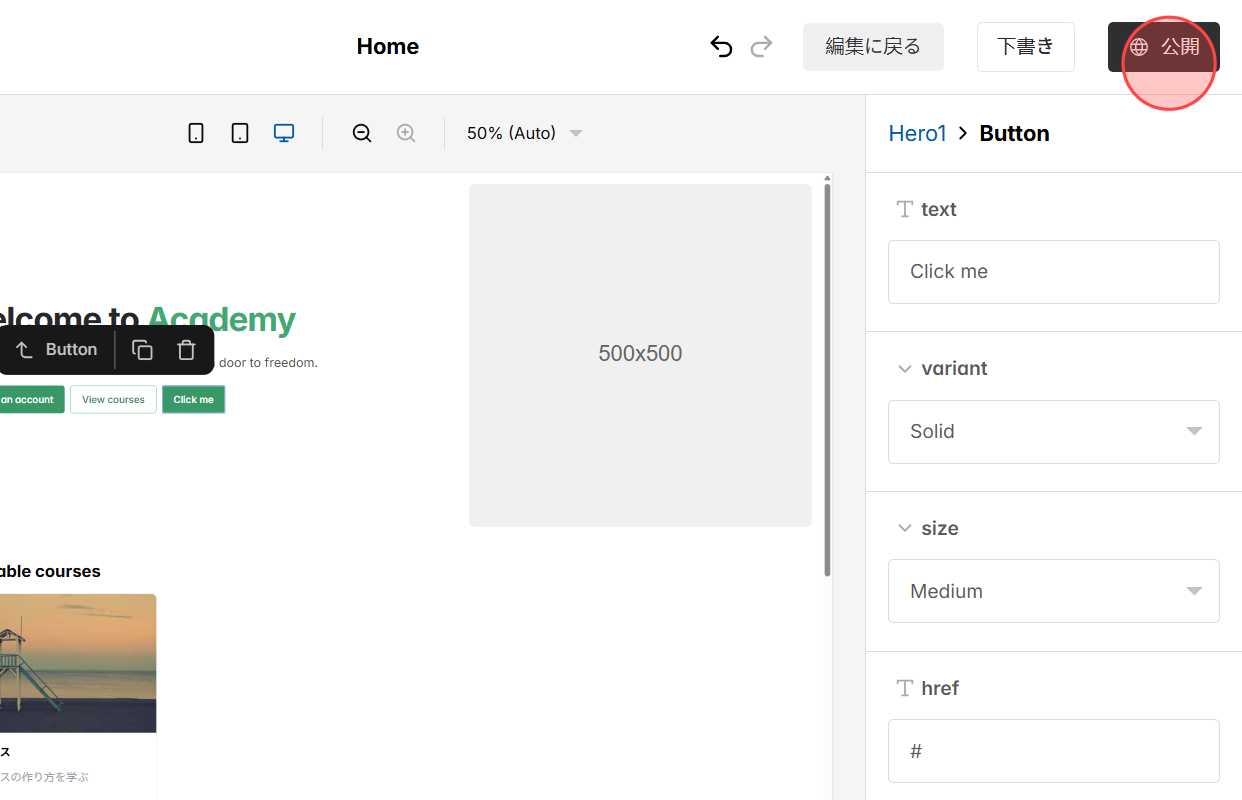Delete the selected Button with trash icon
The image size is (1242, 800).
(186, 350)
